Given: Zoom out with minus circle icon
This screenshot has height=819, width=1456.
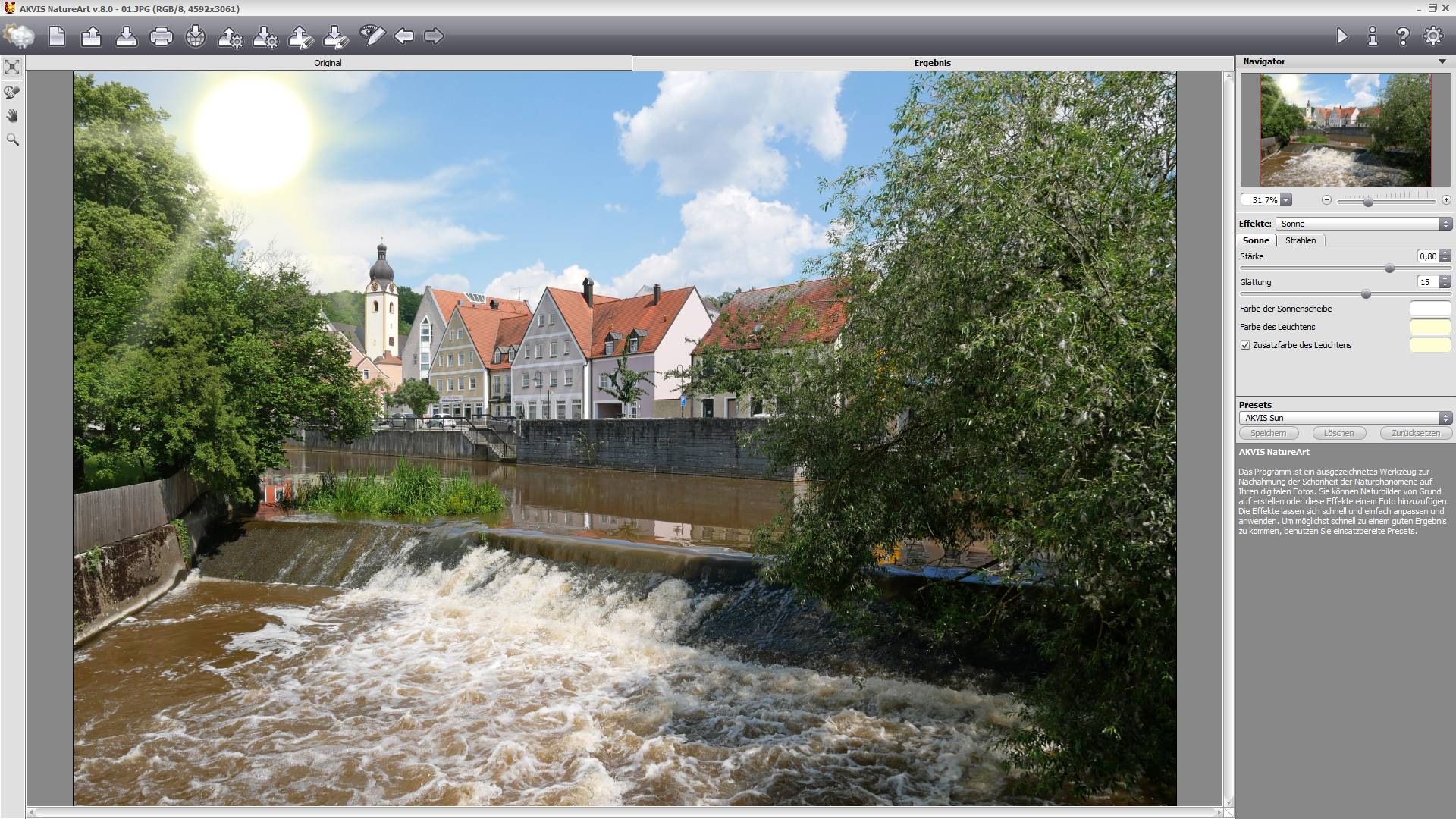Looking at the screenshot, I should [x=1326, y=200].
